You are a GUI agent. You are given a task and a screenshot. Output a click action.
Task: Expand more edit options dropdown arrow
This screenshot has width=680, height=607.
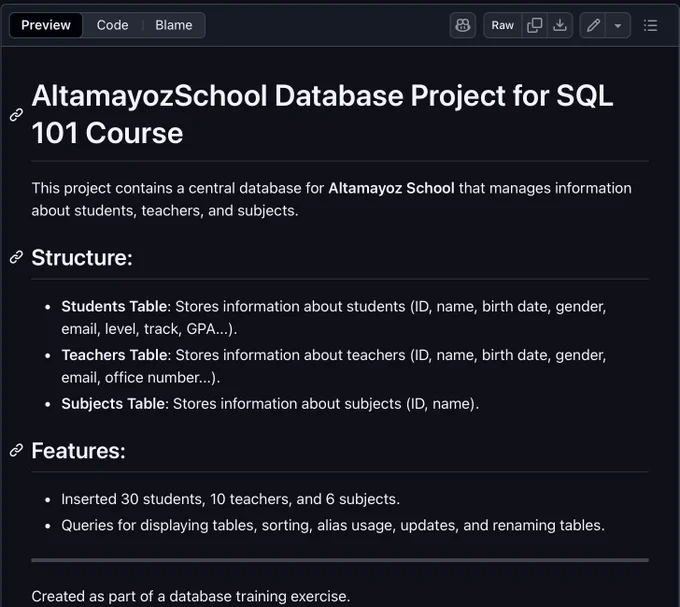(618, 25)
